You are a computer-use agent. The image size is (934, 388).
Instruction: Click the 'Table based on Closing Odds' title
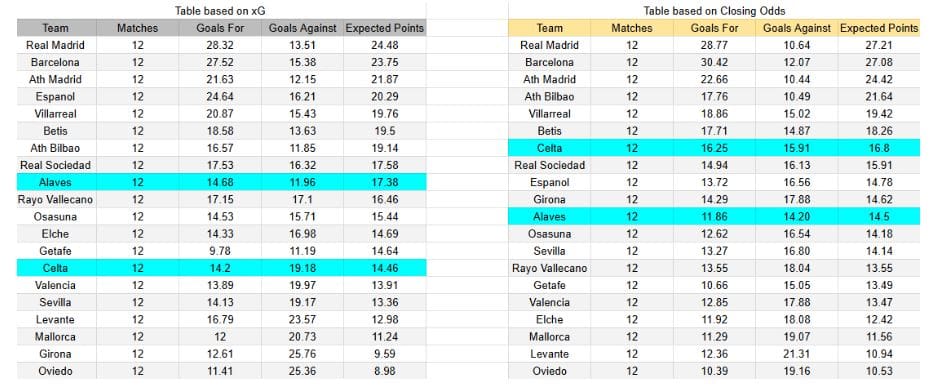coord(714,11)
